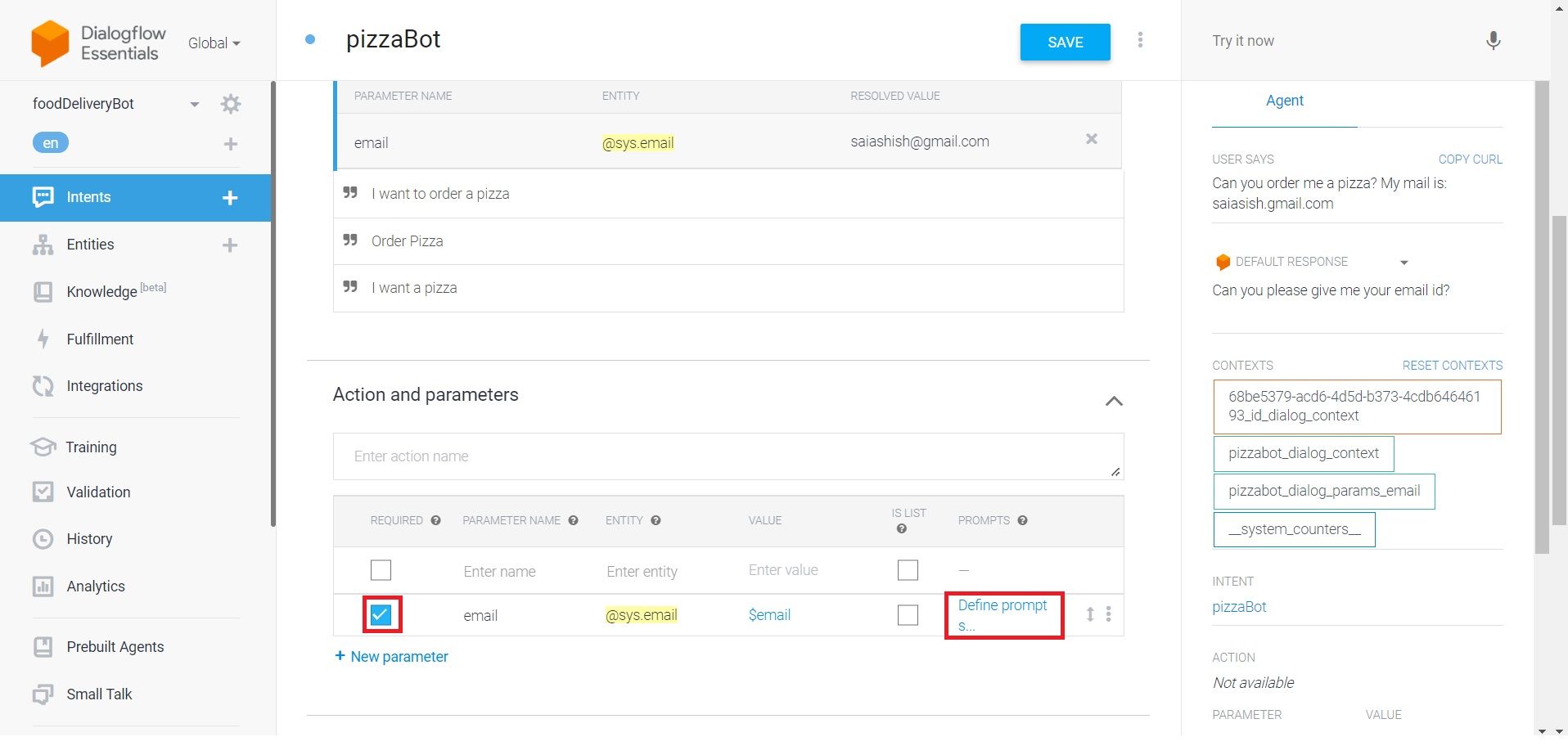Image resolution: width=1568 pixels, height=746 pixels.
Task: Select the Training graduation cap icon
Action: pyautogui.click(x=43, y=447)
